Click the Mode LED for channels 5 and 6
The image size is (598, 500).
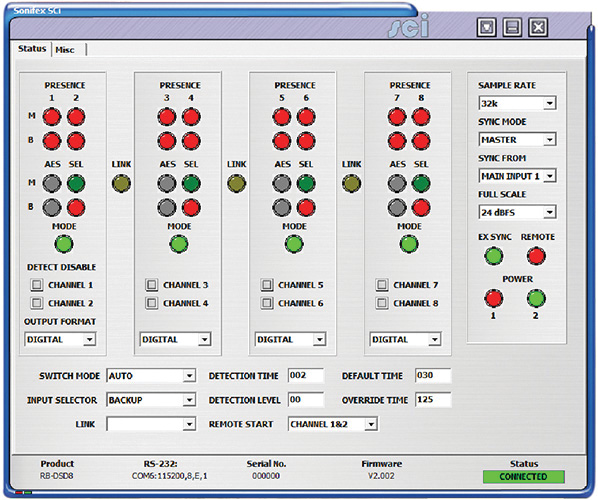pos(294,244)
